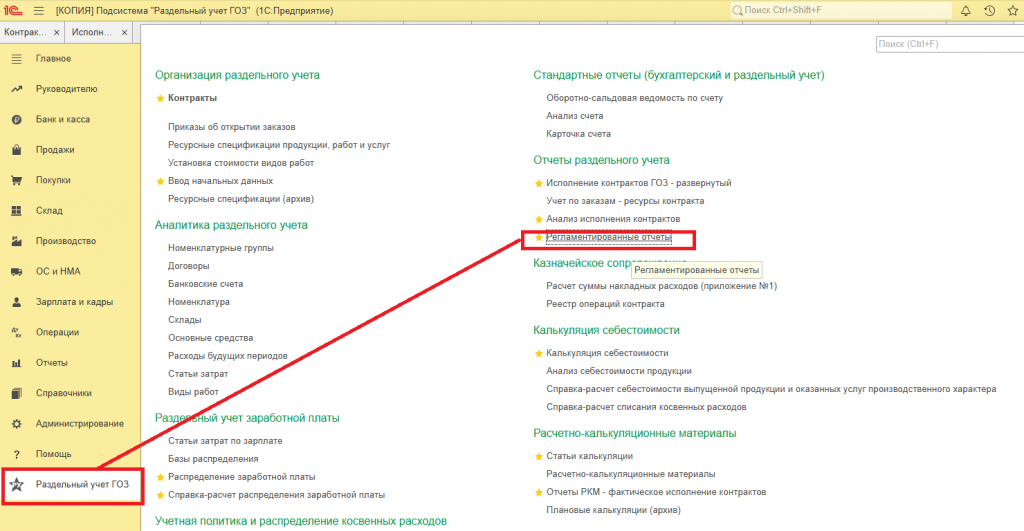Open the Контракты link
Image resolution: width=1024 pixels, height=531 pixels.
tap(192, 98)
